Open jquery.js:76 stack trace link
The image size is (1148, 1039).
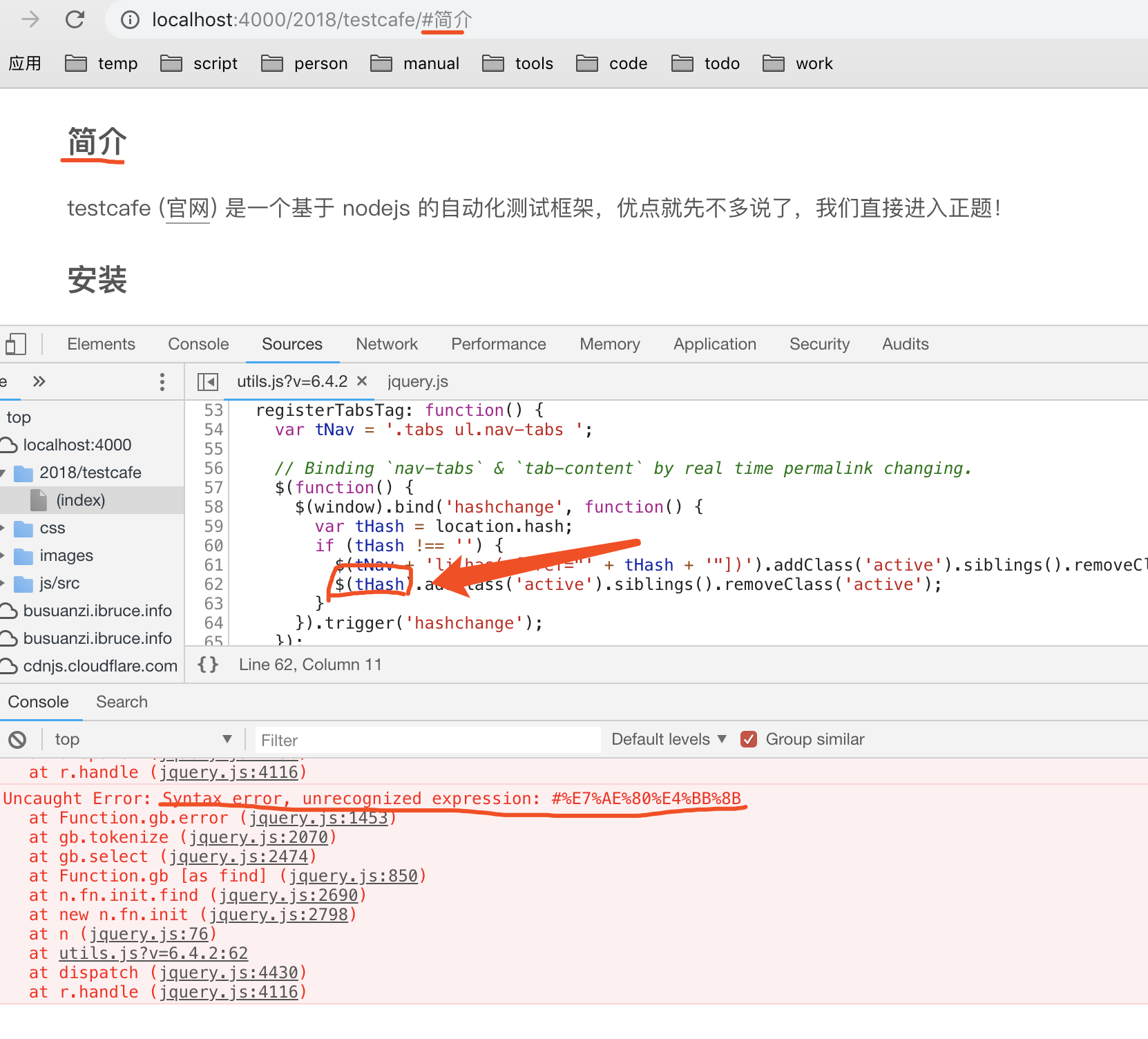click(149, 934)
